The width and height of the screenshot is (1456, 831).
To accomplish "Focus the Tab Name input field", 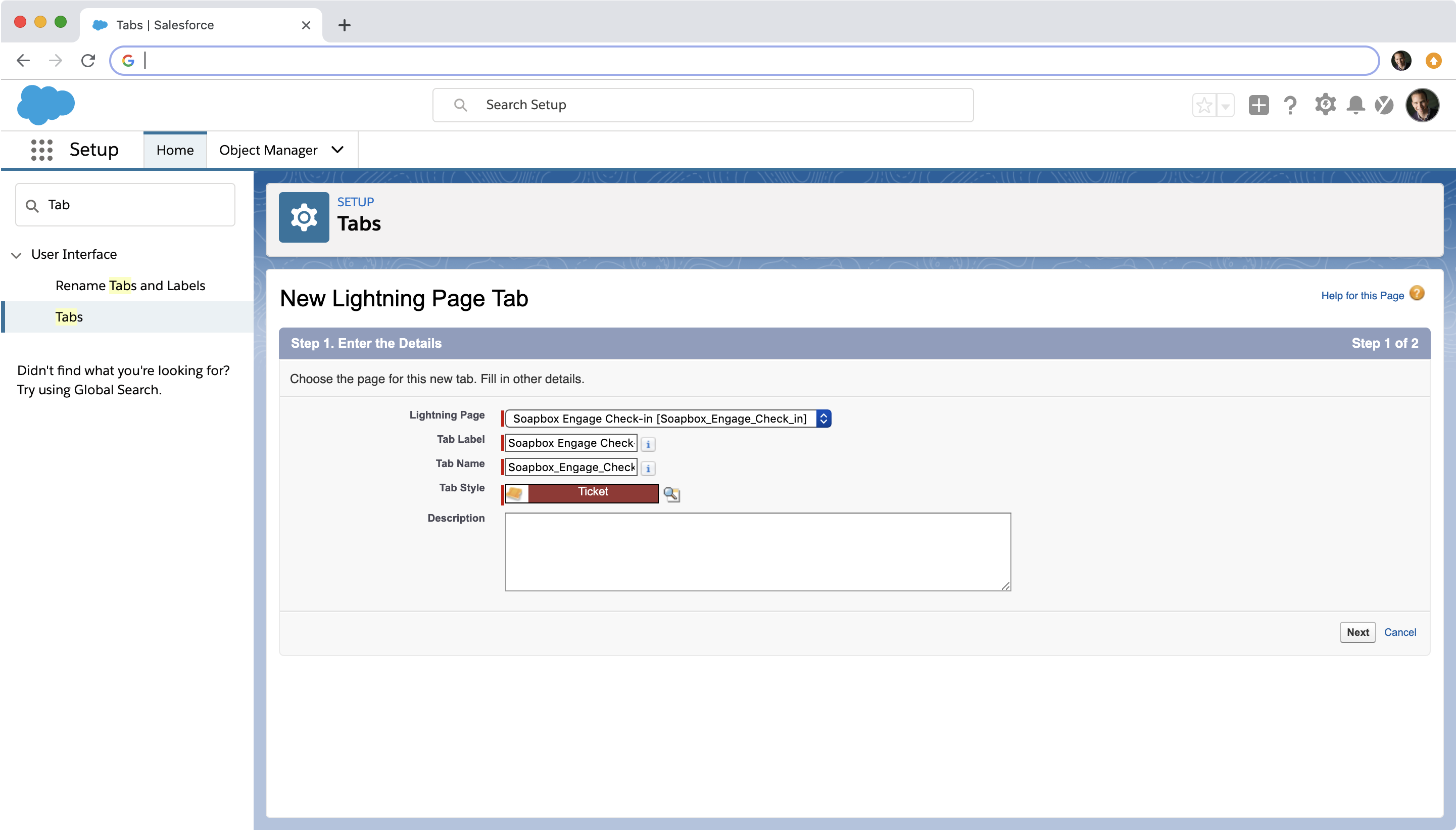I will [x=571, y=468].
